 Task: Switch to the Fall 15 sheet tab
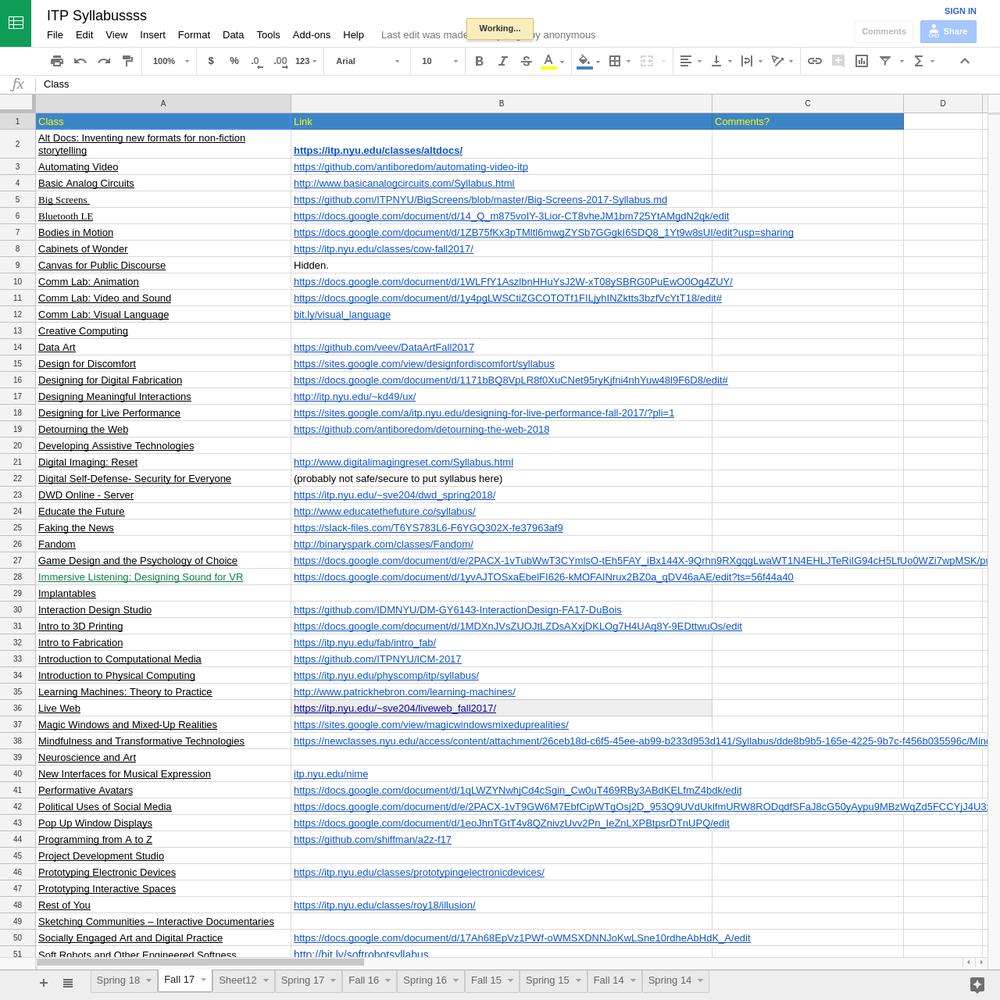click(486, 980)
